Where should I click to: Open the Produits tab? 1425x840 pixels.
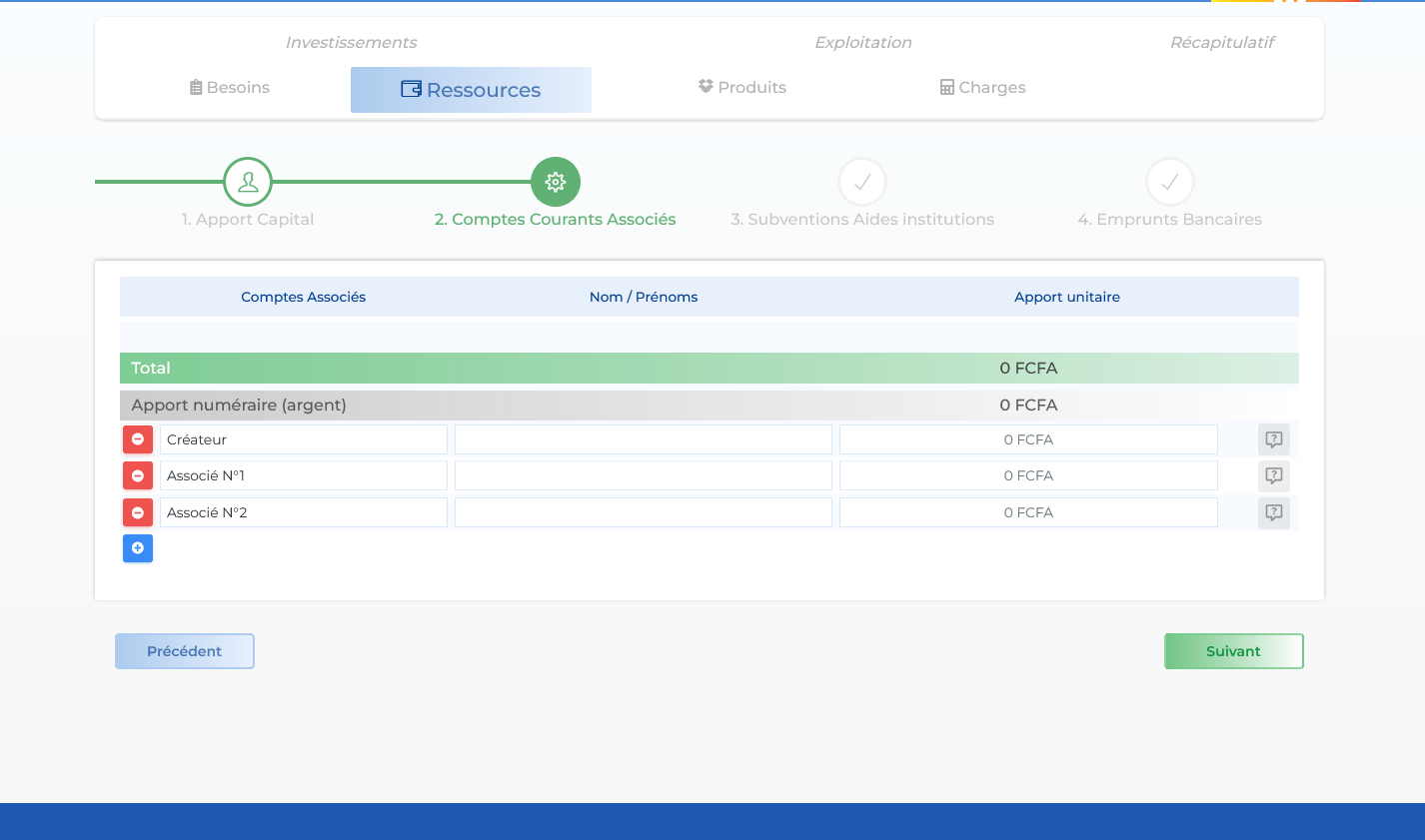[x=742, y=88]
